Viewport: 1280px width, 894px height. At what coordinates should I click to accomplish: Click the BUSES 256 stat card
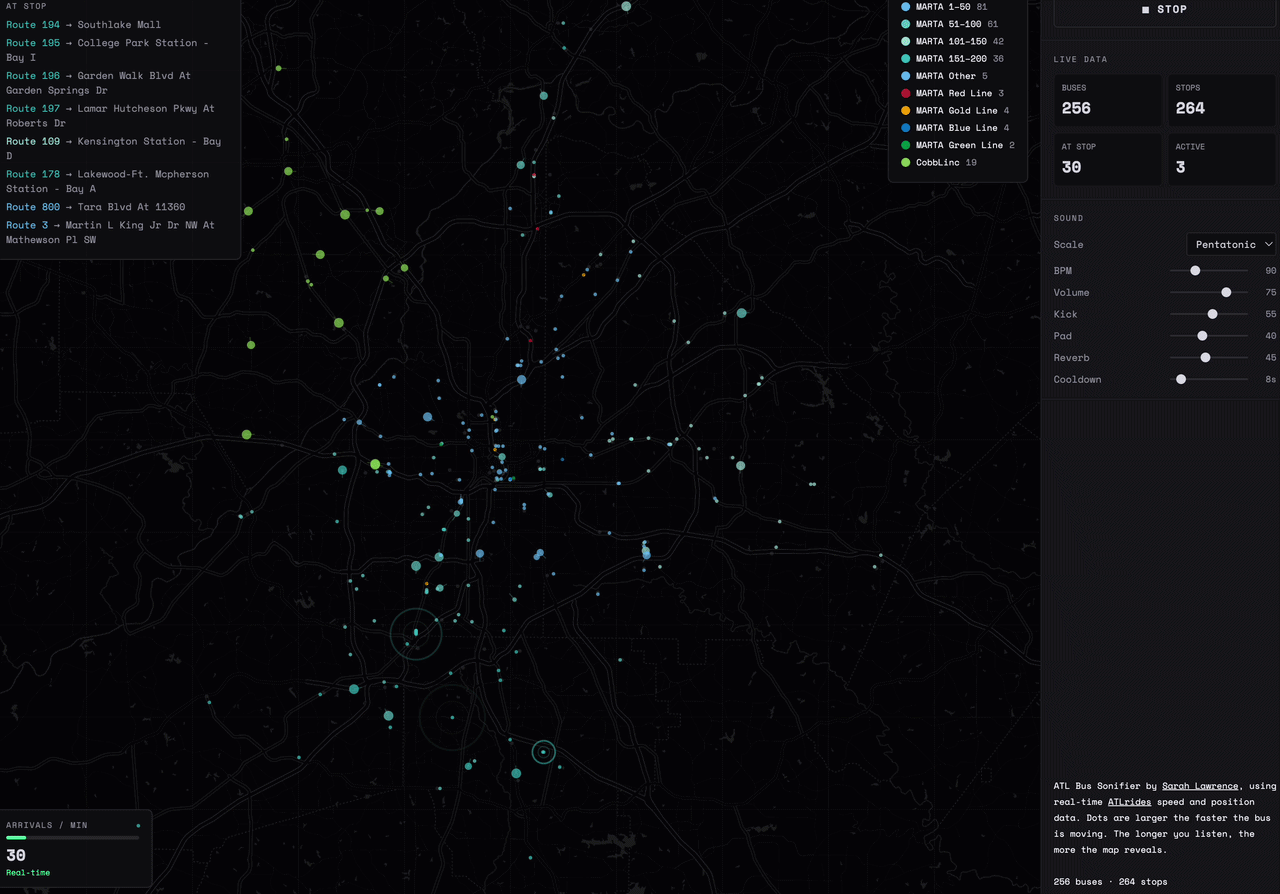(x=1108, y=100)
